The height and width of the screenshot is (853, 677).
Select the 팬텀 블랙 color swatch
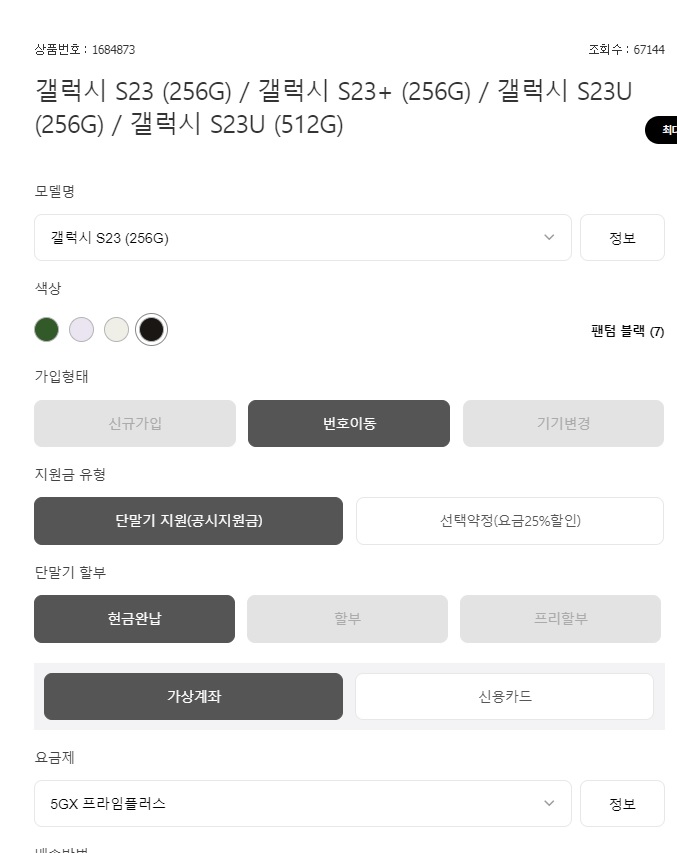(x=151, y=329)
